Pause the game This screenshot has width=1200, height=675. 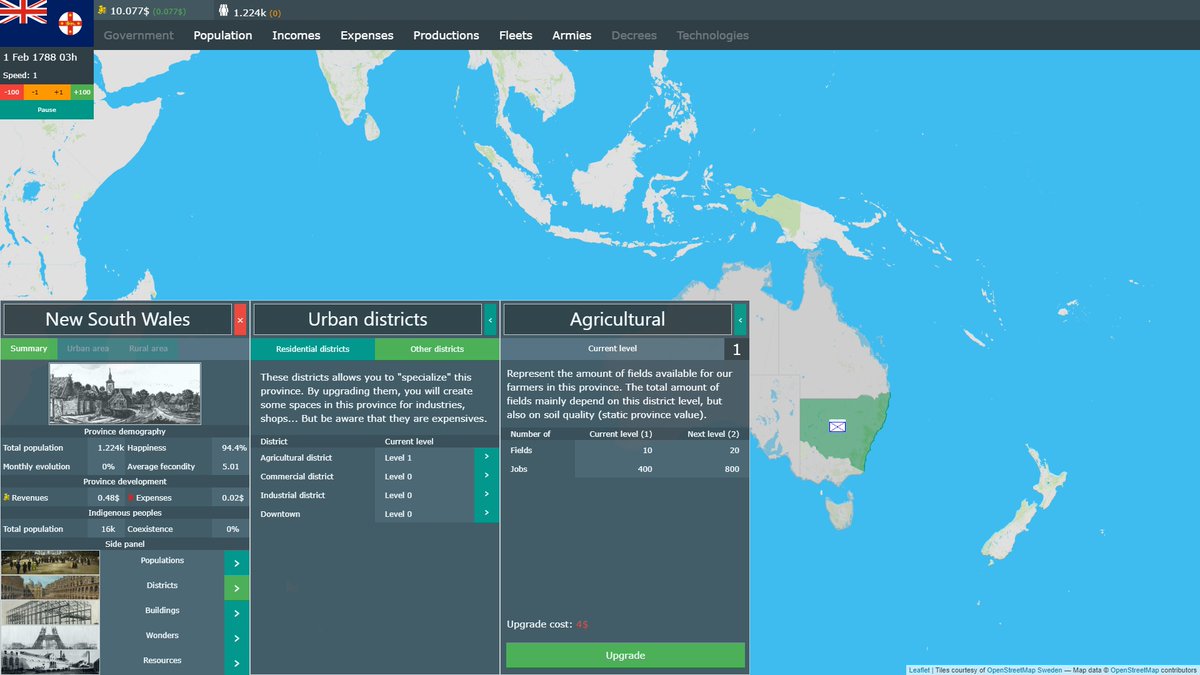(x=47, y=110)
